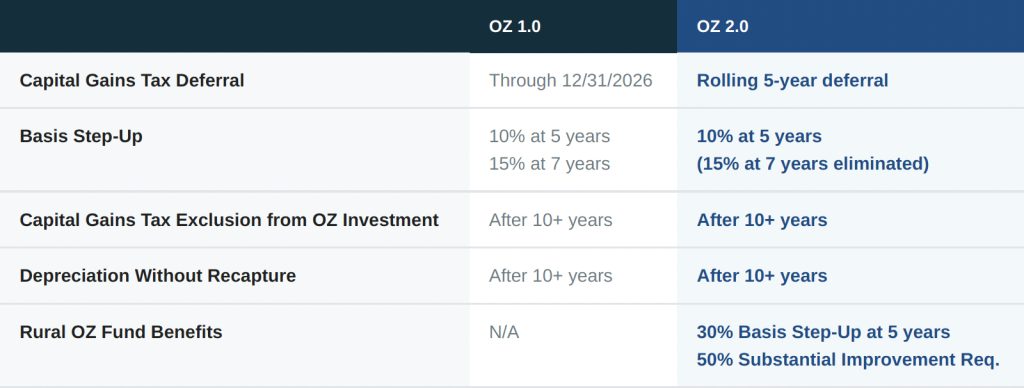Screen dimensions: 1024x388
Task: Click the Basis Step-Up row label
Action: (x=81, y=137)
